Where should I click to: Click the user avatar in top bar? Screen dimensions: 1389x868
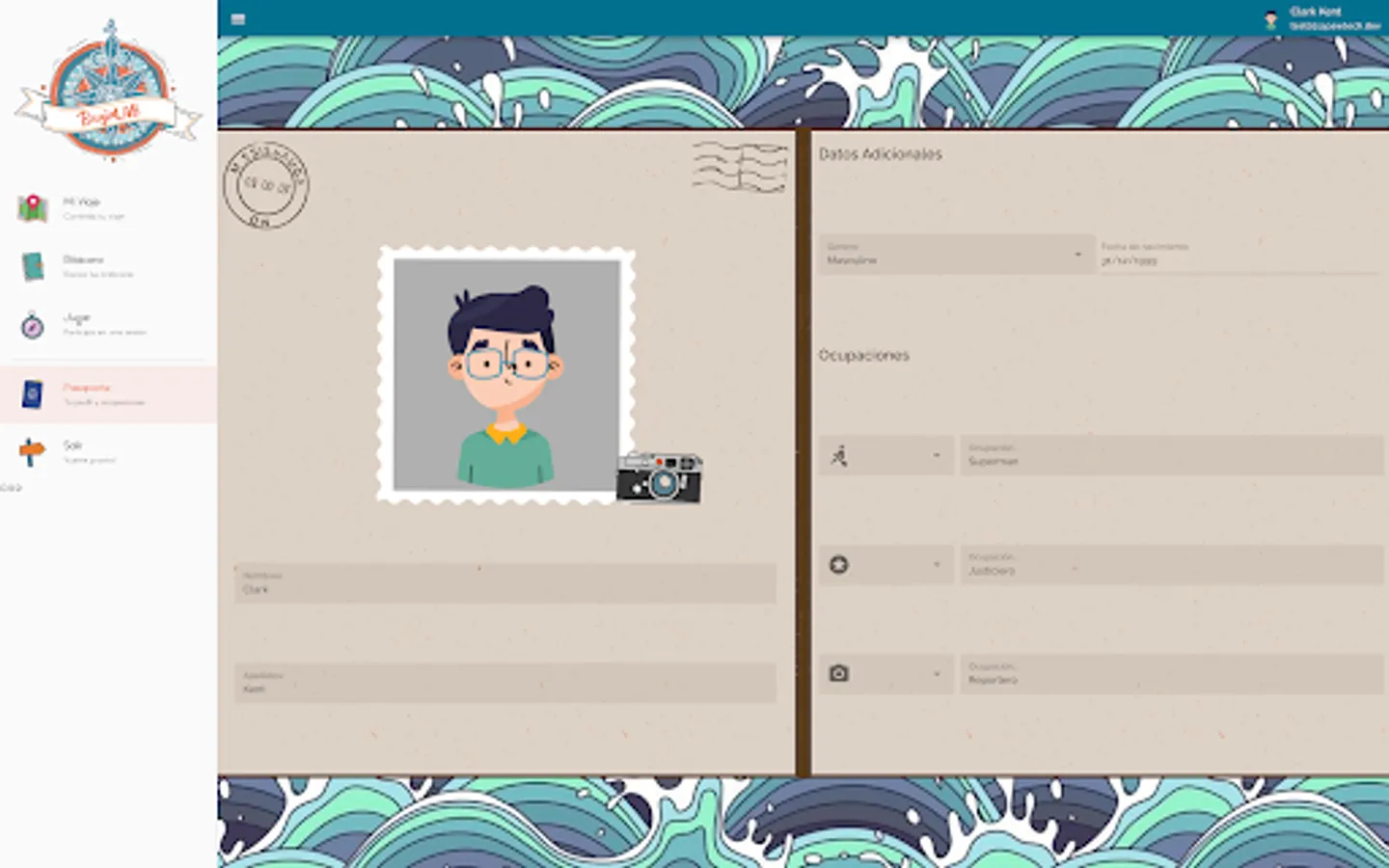1271,18
